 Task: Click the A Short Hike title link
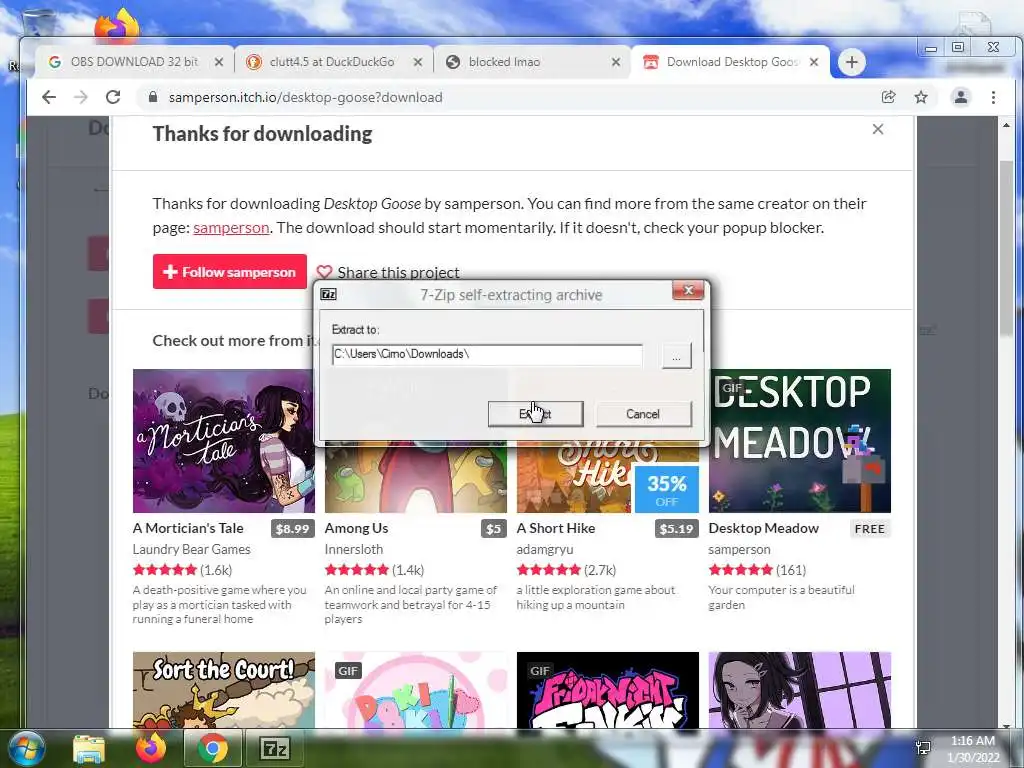556,528
